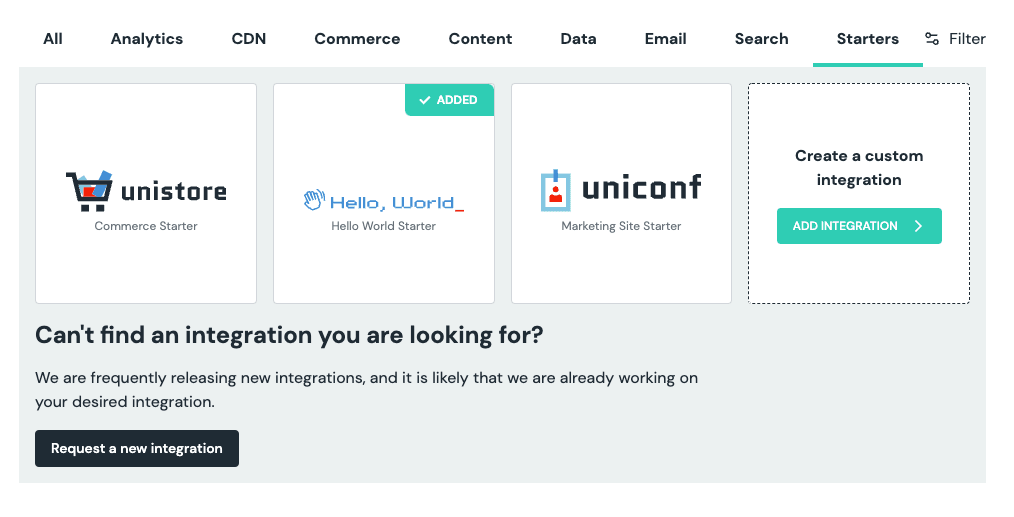This screenshot has width=1014, height=517.
Task: Switch to the Email tab
Action: pyautogui.click(x=665, y=39)
